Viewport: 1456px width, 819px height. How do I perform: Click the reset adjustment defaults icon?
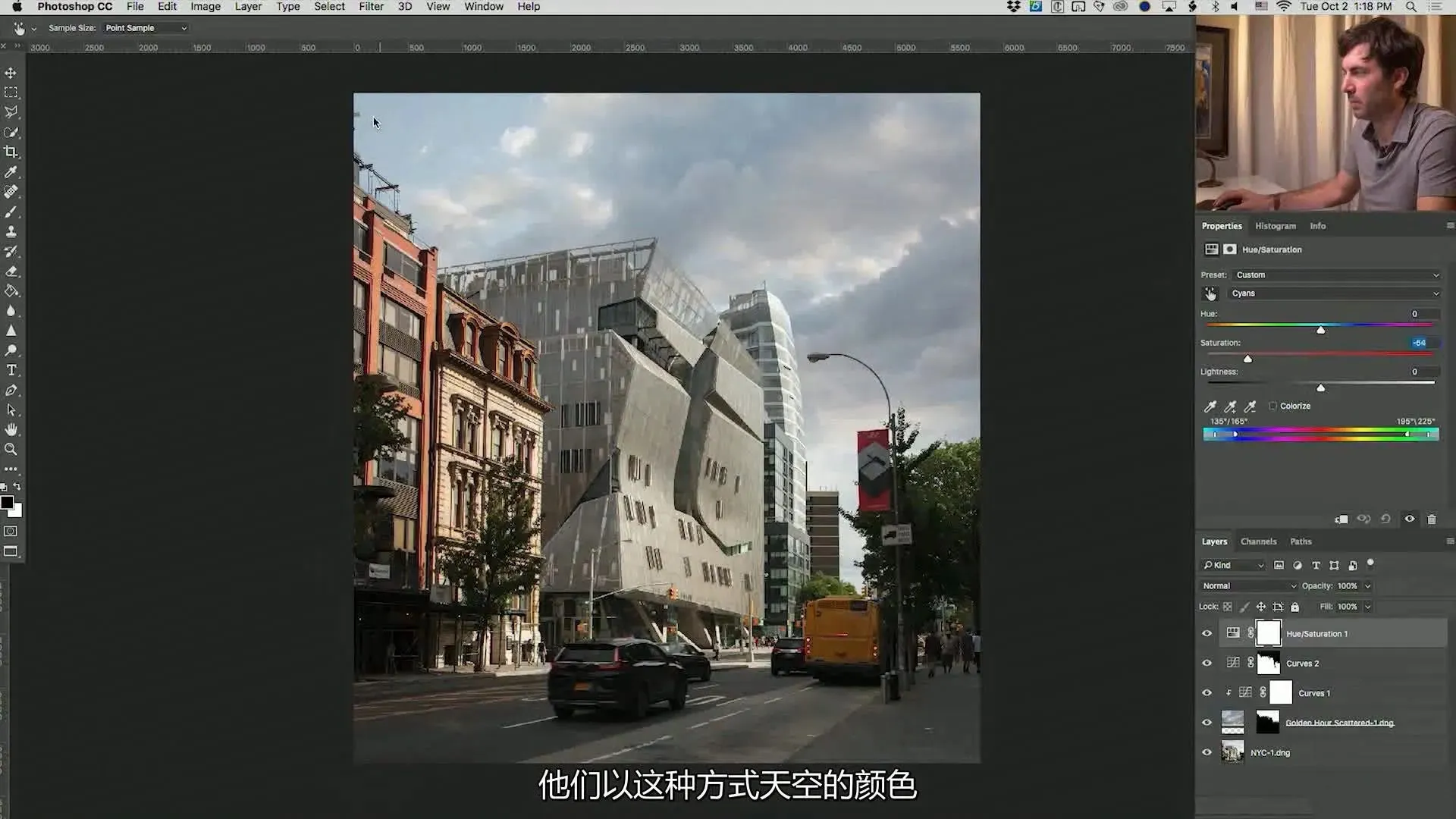point(1385,519)
